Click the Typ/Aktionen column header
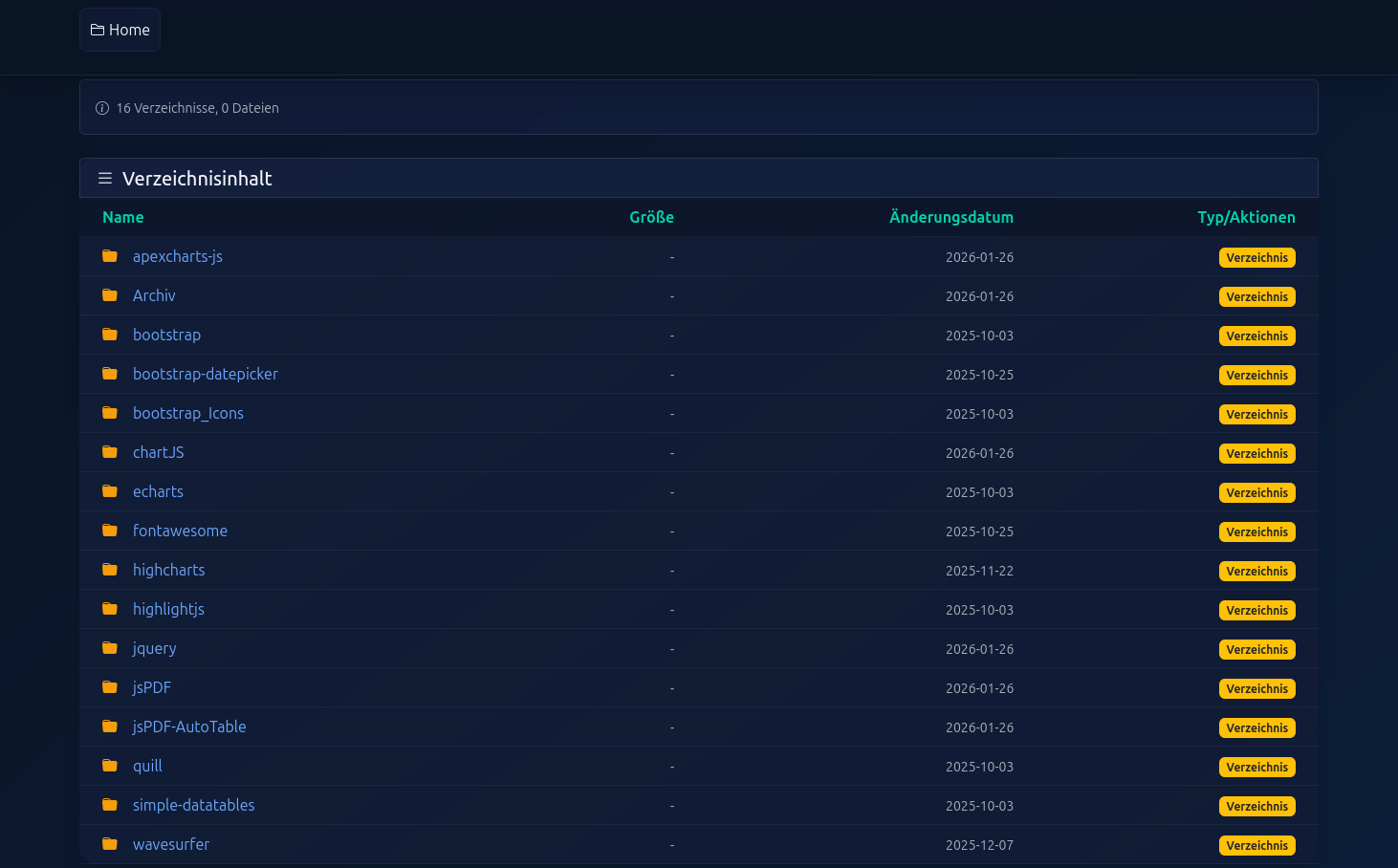This screenshot has width=1398, height=868. coord(1246,217)
